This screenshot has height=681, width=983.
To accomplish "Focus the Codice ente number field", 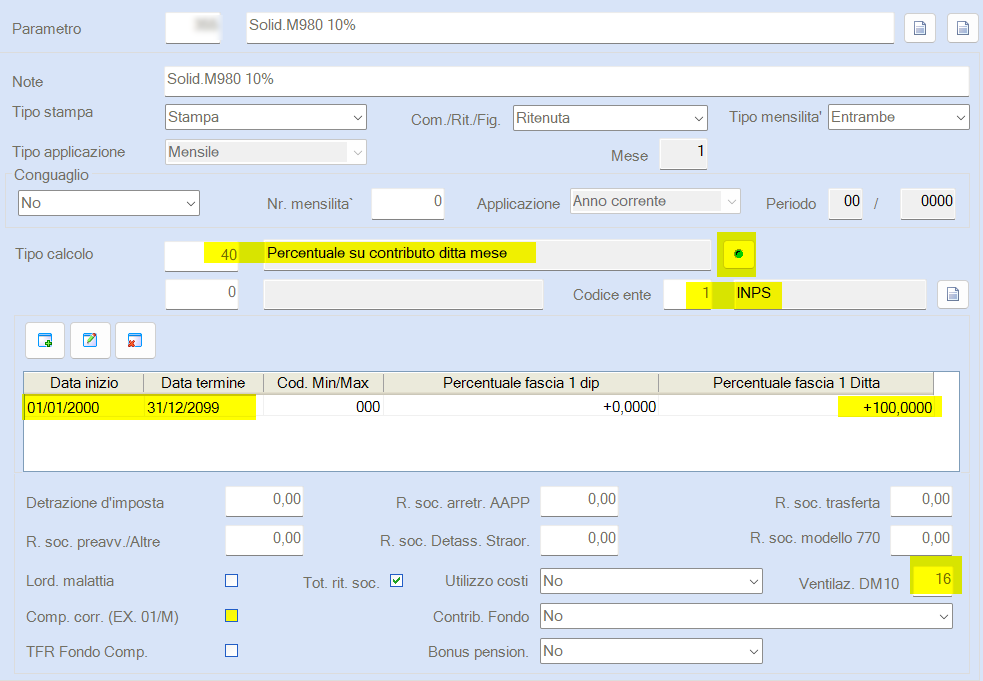I will click(x=687, y=294).
